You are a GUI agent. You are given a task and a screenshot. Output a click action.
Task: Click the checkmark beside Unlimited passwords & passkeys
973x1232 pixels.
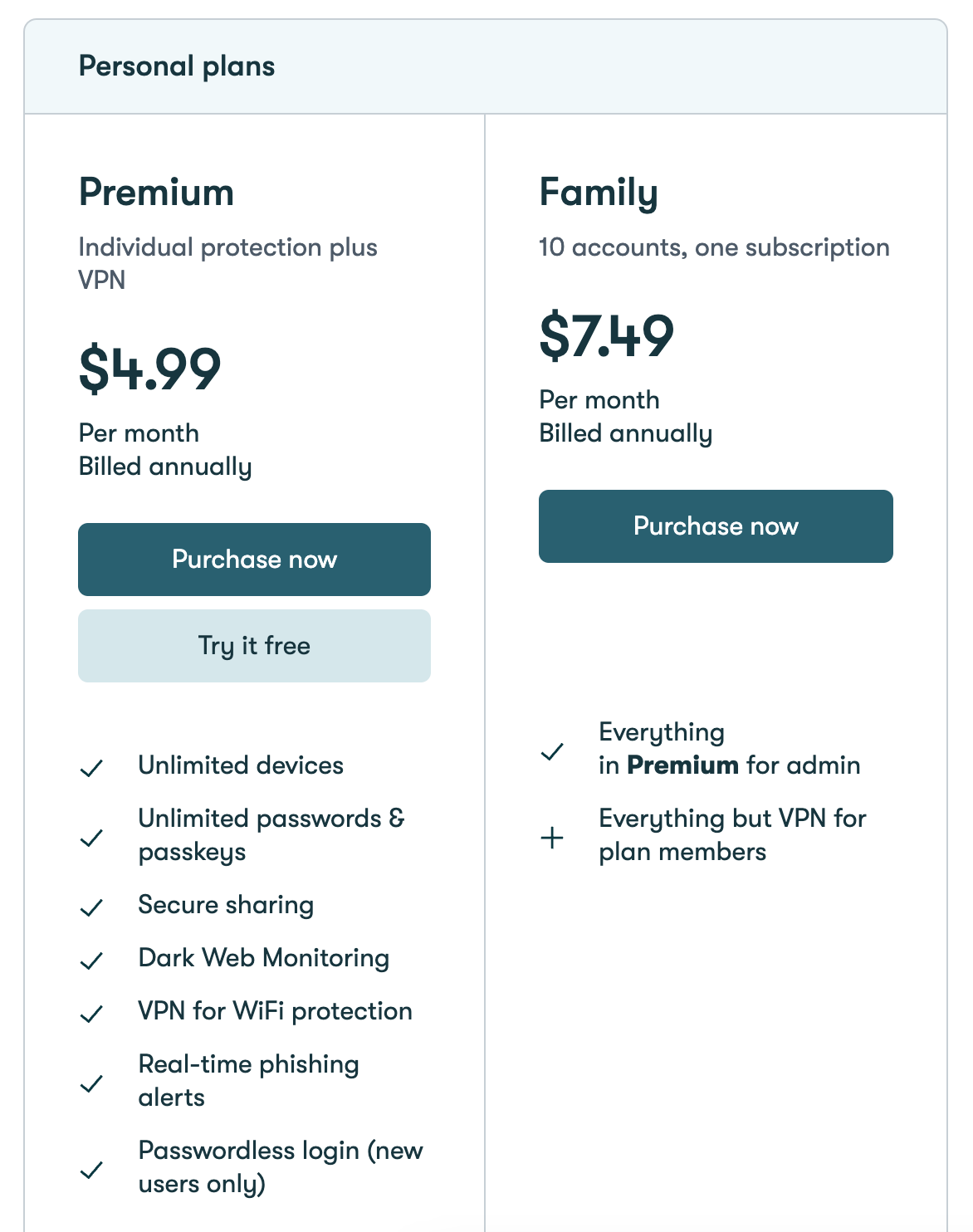click(91, 838)
